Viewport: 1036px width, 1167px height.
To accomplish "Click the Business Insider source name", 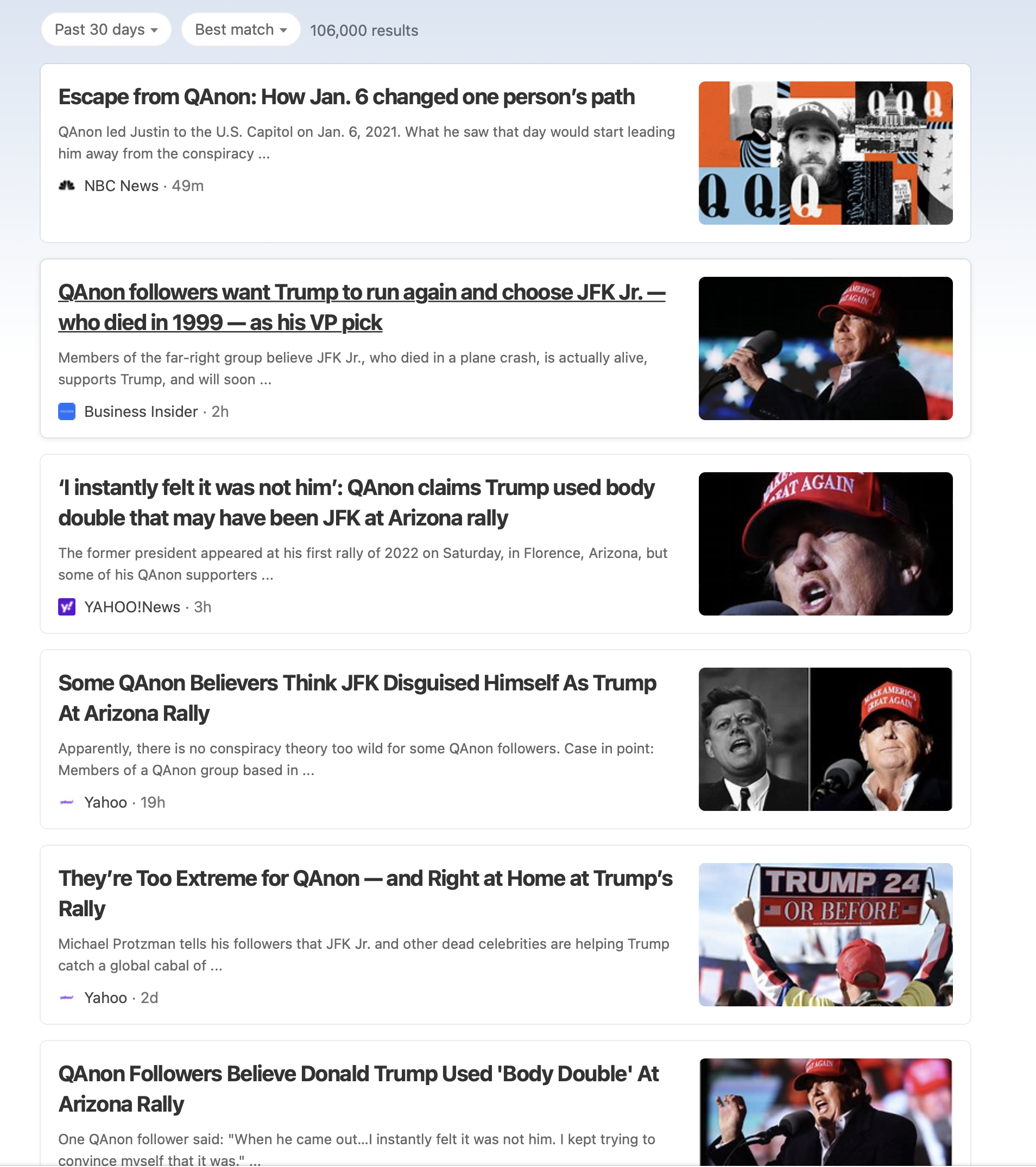I will [141, 411].
